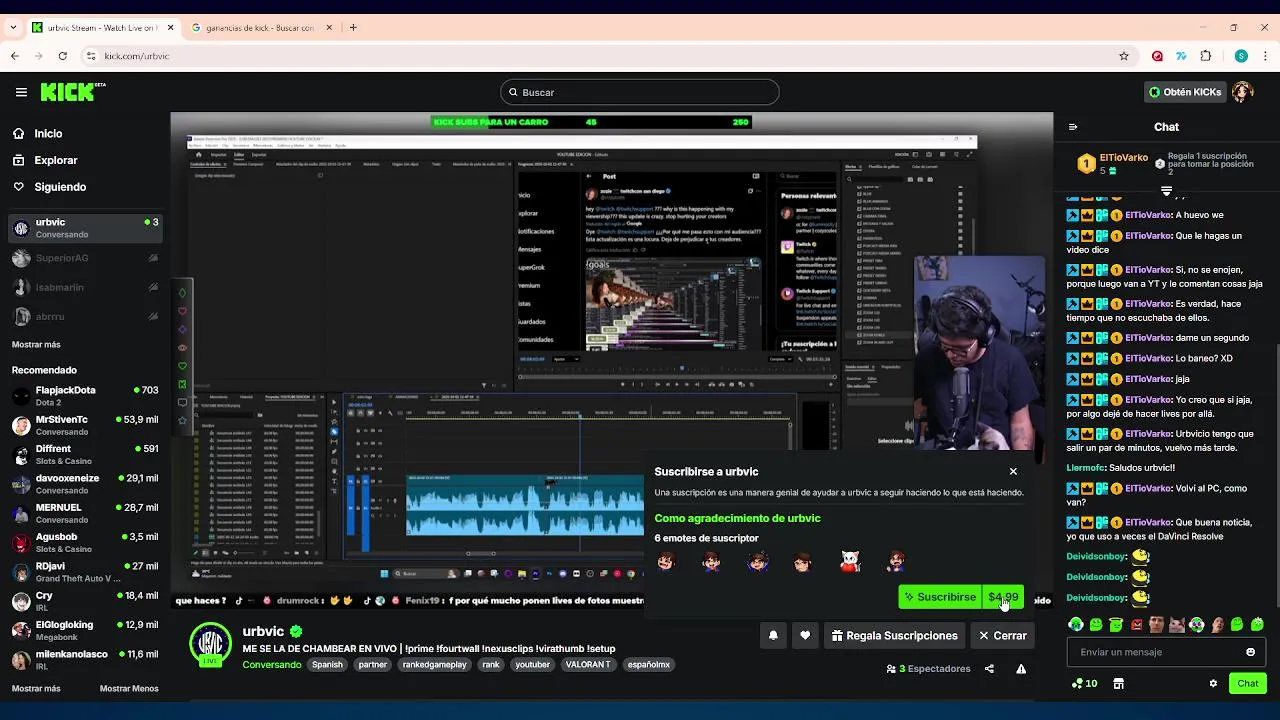Viewport: 1280px width, 720px height.
Task: Report the stream with warning icon
Action: point(1021,669)
